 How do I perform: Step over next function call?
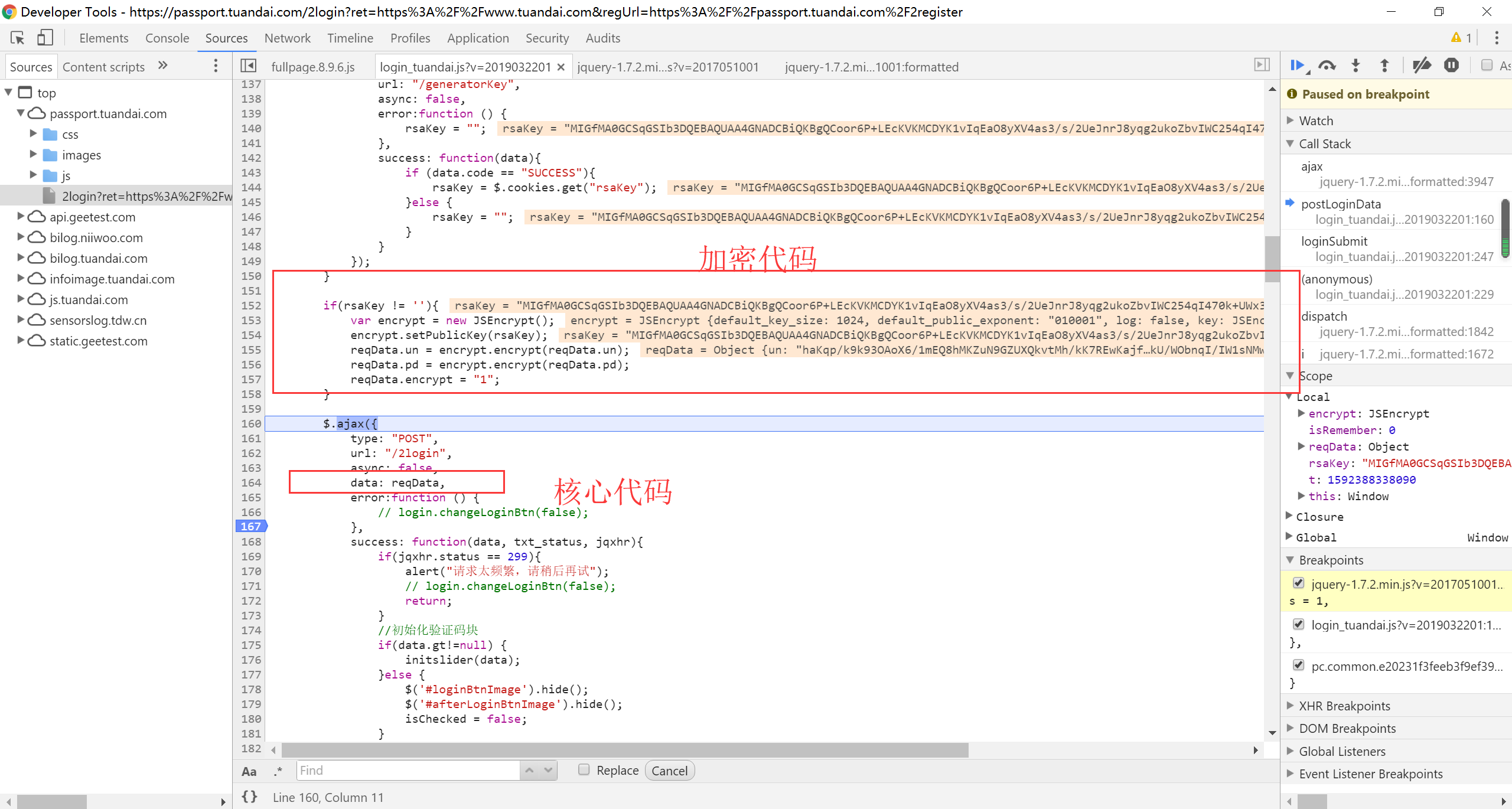pos(1327,66)
